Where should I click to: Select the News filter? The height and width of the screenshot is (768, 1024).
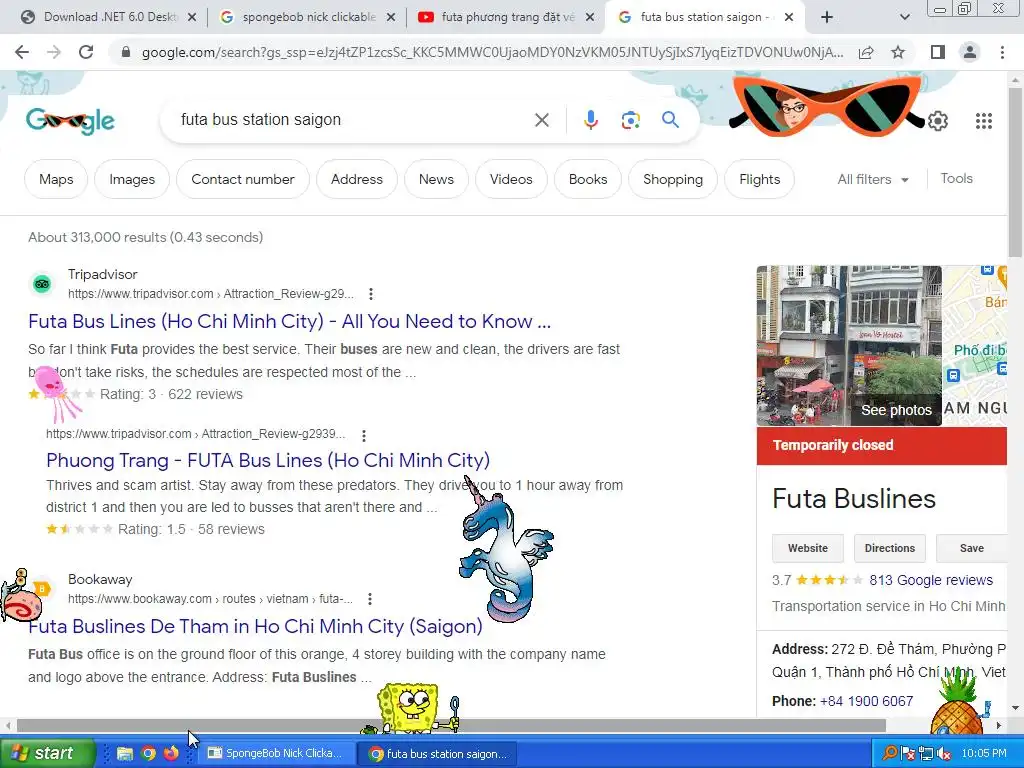point(436,179)
